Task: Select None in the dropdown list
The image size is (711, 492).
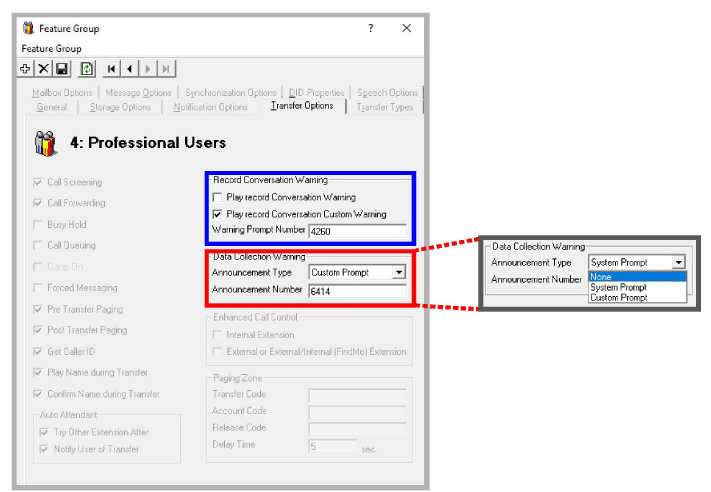Action: 637,277
